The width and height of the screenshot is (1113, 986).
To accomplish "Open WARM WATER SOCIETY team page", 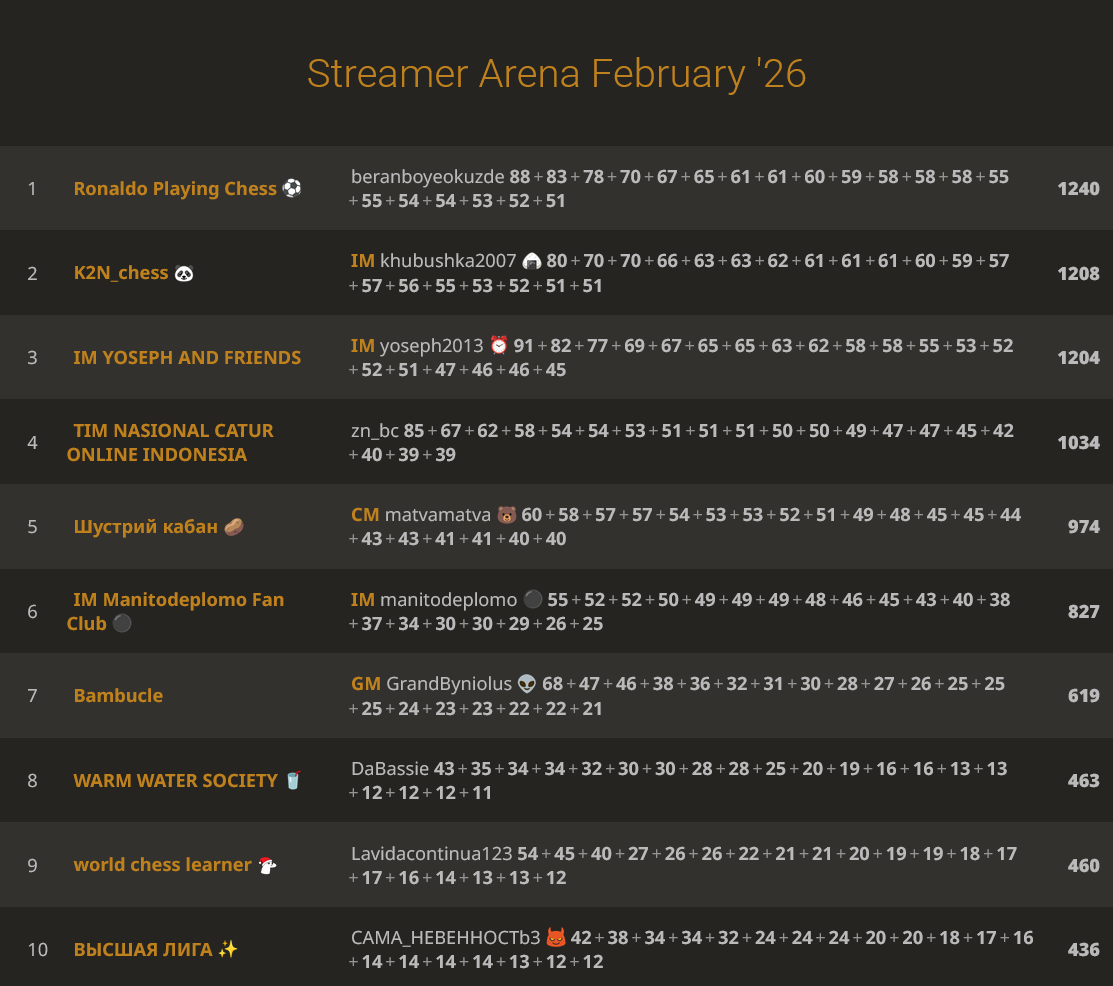I will click(175, 780).
